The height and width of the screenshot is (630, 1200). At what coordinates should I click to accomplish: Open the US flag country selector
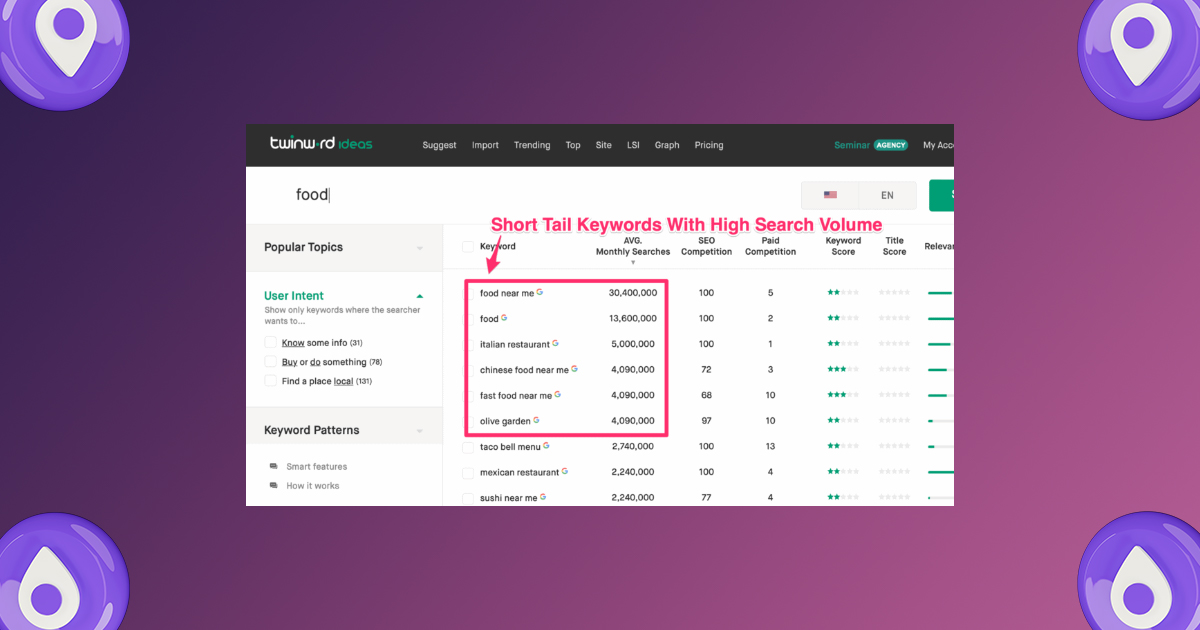(830, 195)
